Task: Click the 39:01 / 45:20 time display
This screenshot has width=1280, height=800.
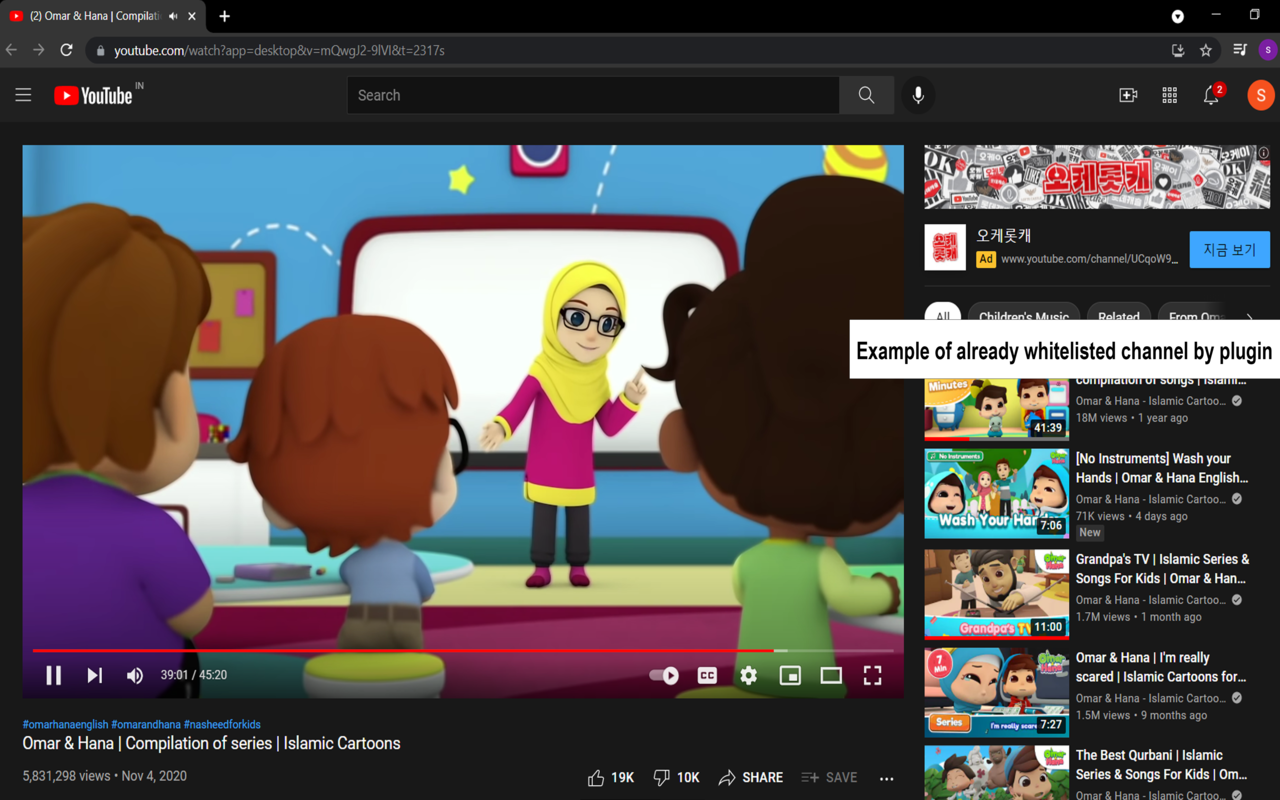Action: click(x=194, y=675)
